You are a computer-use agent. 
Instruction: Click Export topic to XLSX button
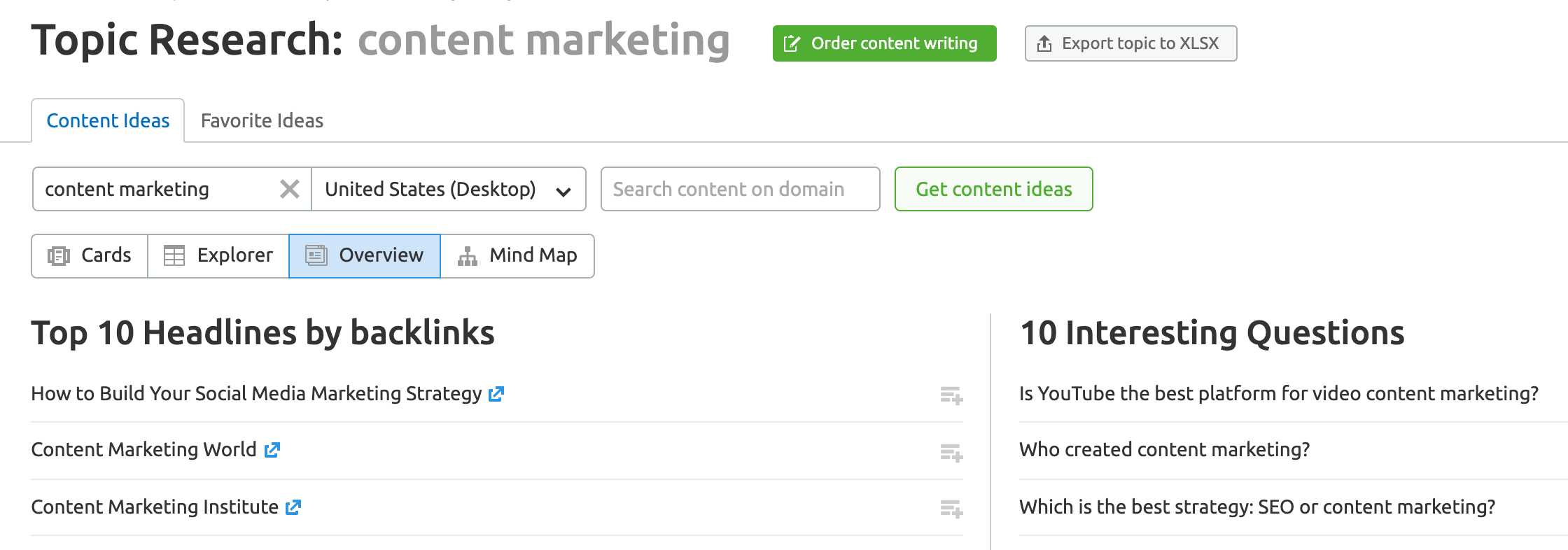point(1130,43)
